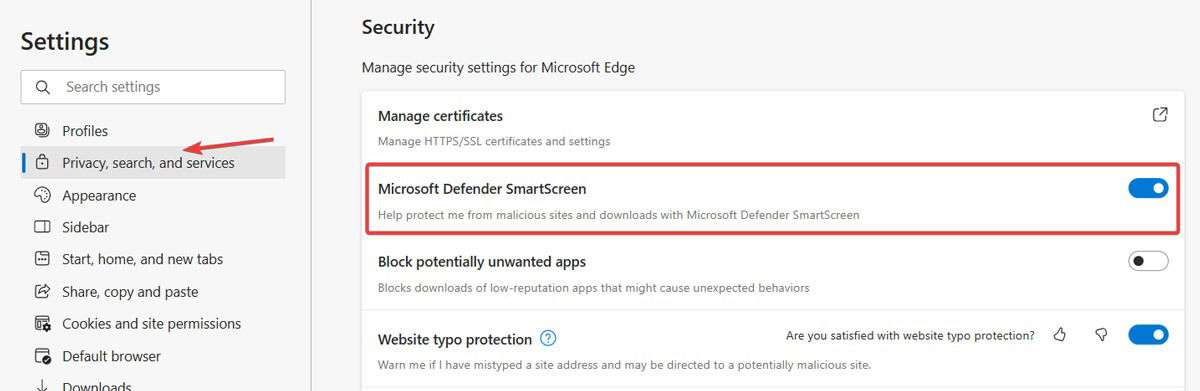1200x391 pixels.
Task: Click the thumbs down feedback icon
Action: coord(1101,335)
